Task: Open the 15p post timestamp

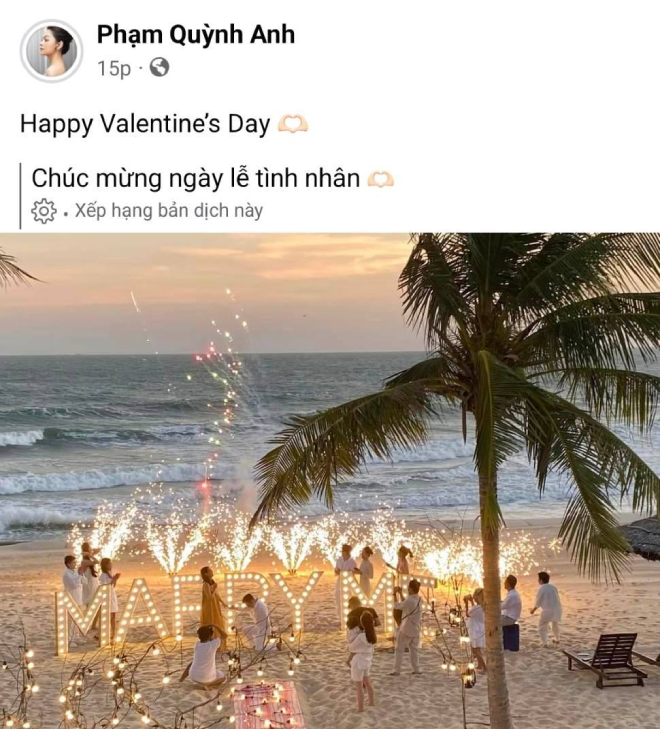Action: 114,68
